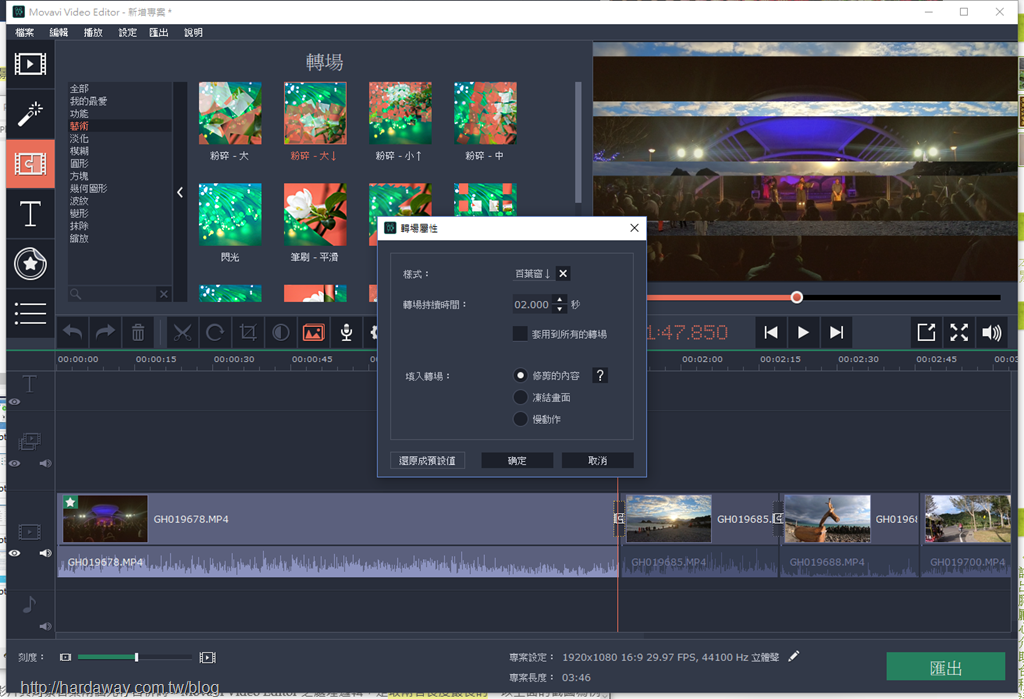Open the More tools list icon
This screenshot has width=1024, height=699.
click(x=30, y=314)
